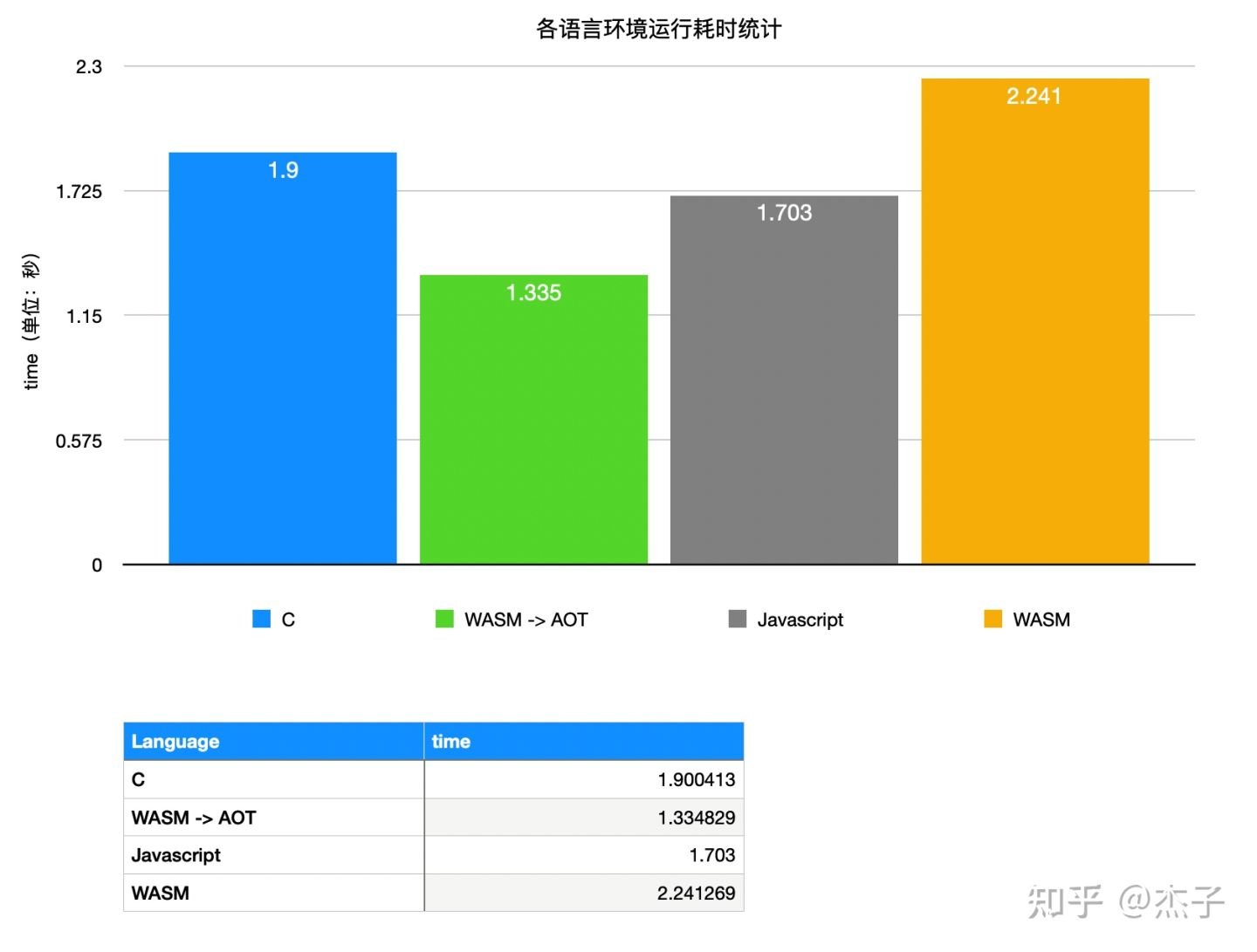
Task: Select the green bar showing 1.335
Action: pyautogui.click(x=533, y=419)
